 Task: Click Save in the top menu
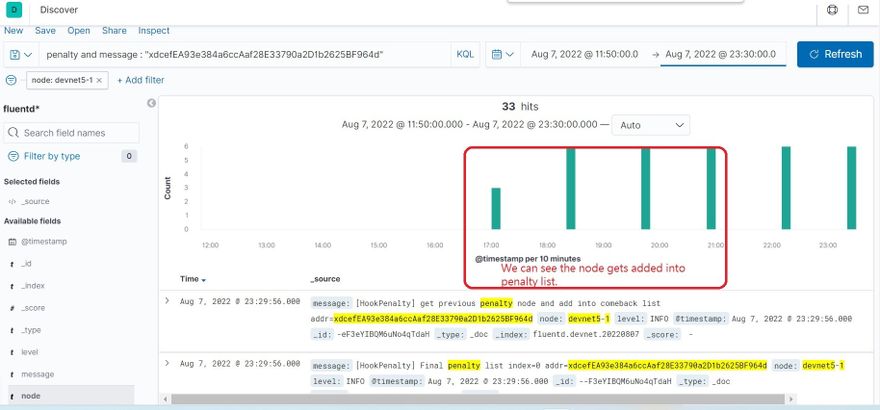(45, 31)
